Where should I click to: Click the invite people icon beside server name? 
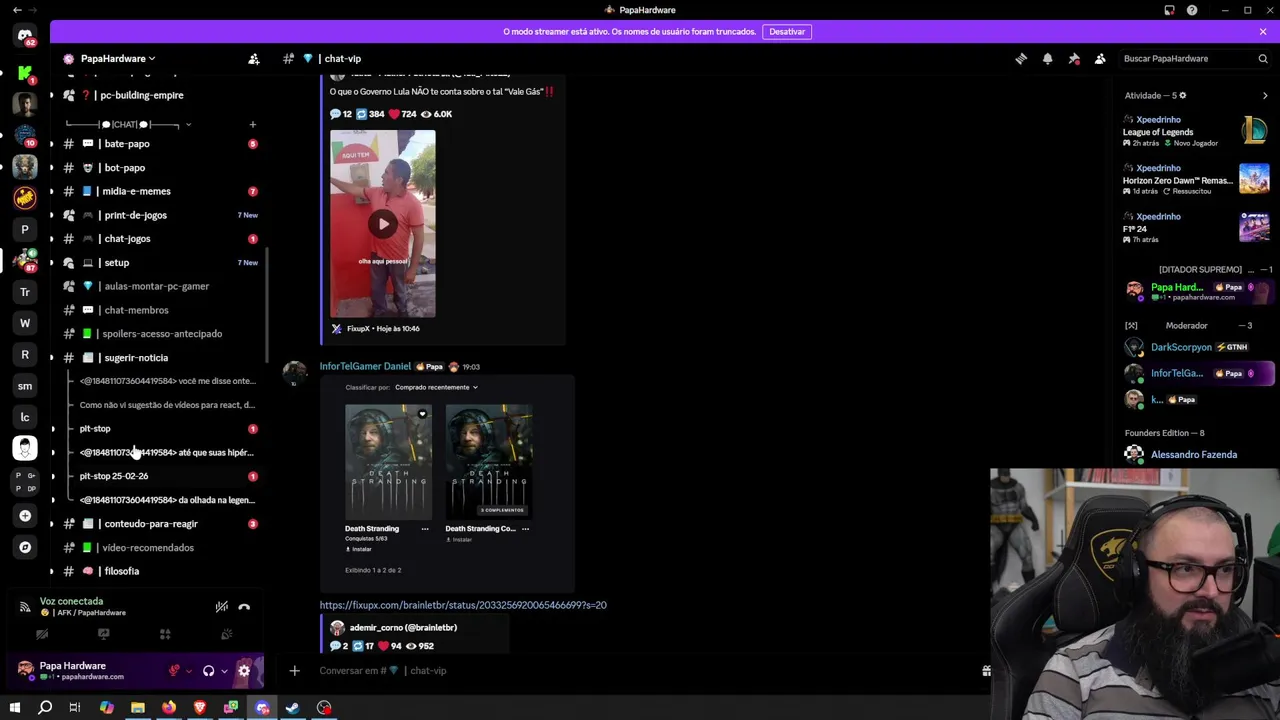[254, 59]
